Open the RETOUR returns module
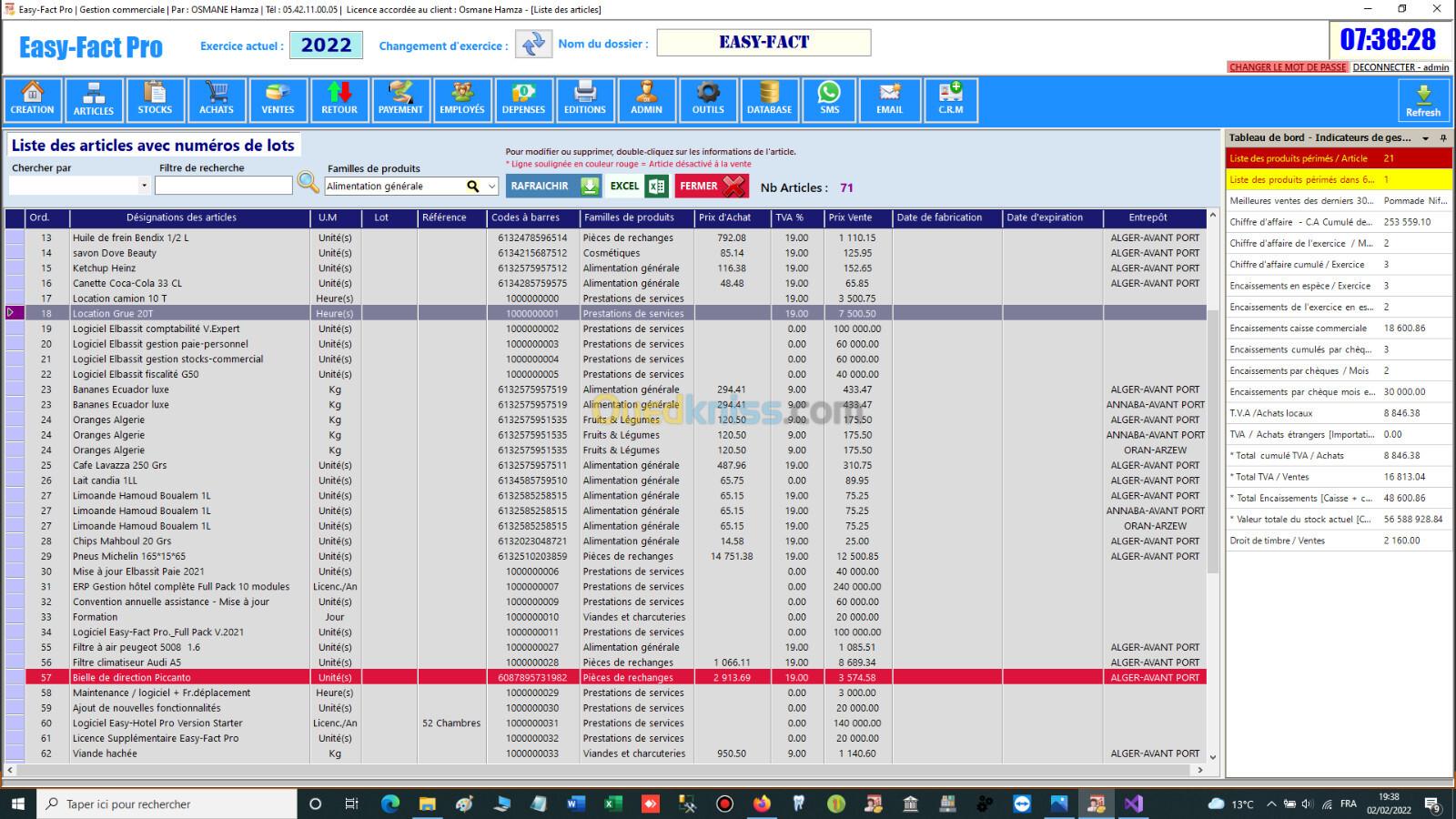 [x=339, y=99]
